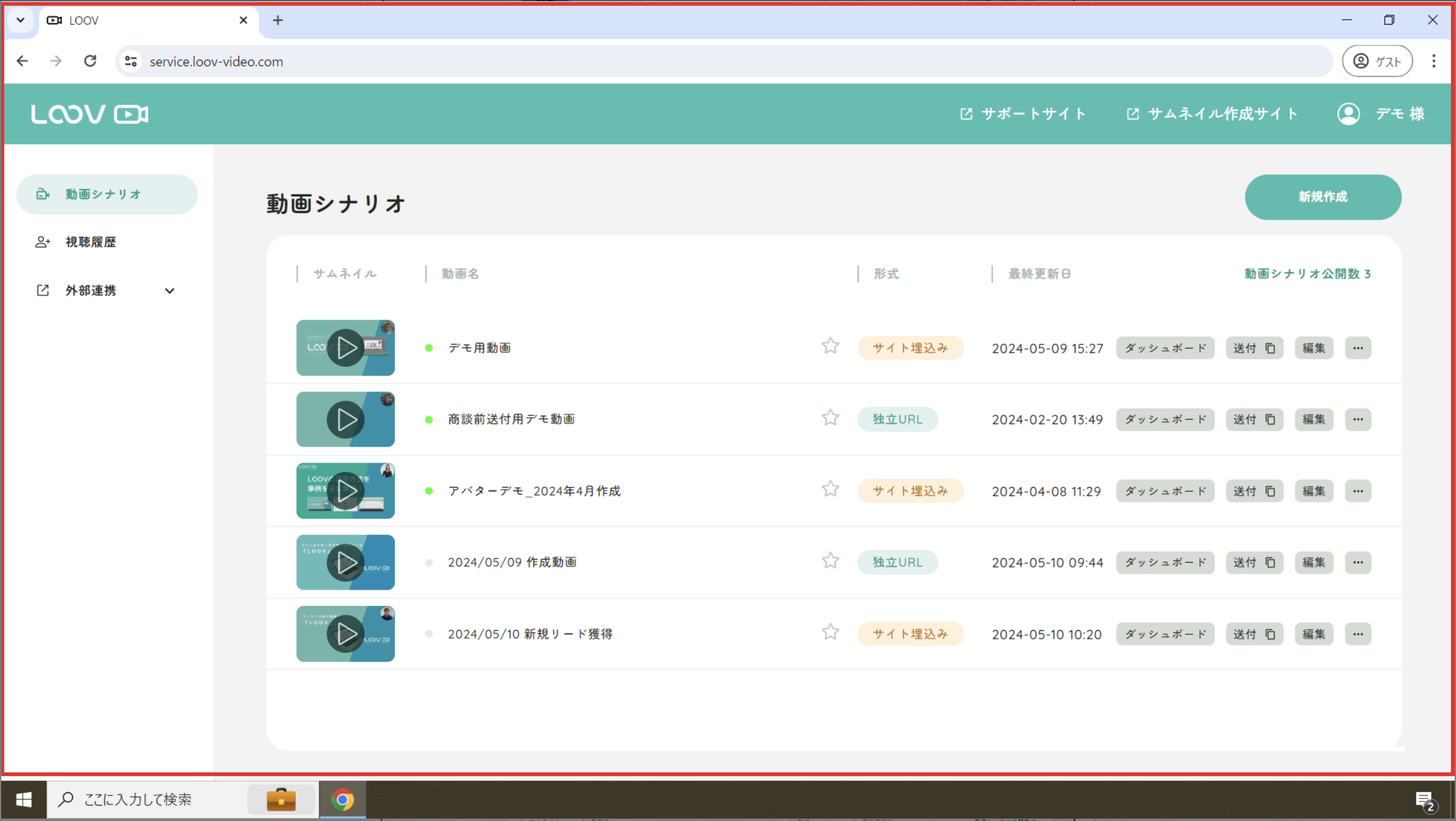Click 編集 for 商談前送付用デモ動画

point(1314,420)
